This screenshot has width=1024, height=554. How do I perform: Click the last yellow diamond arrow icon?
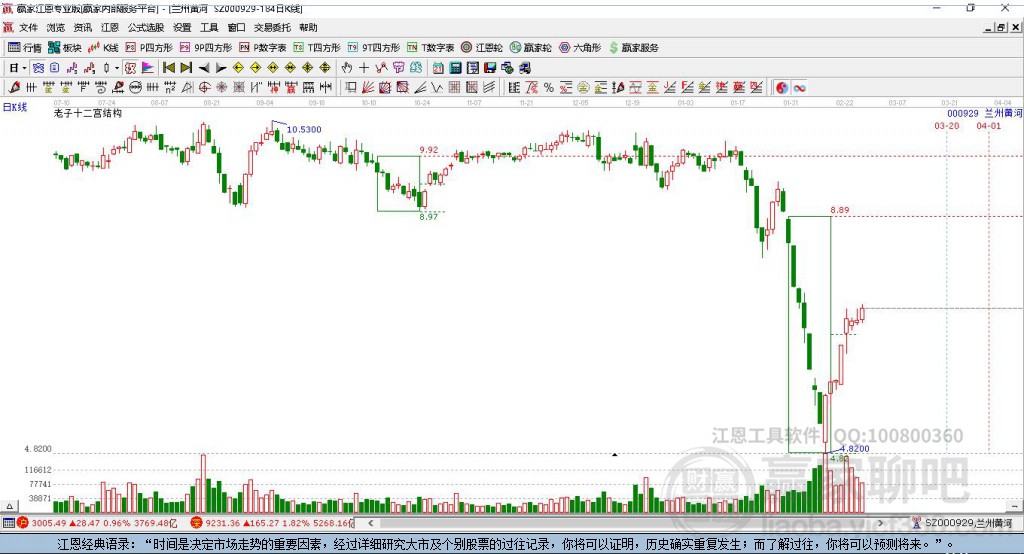[325, 68]
